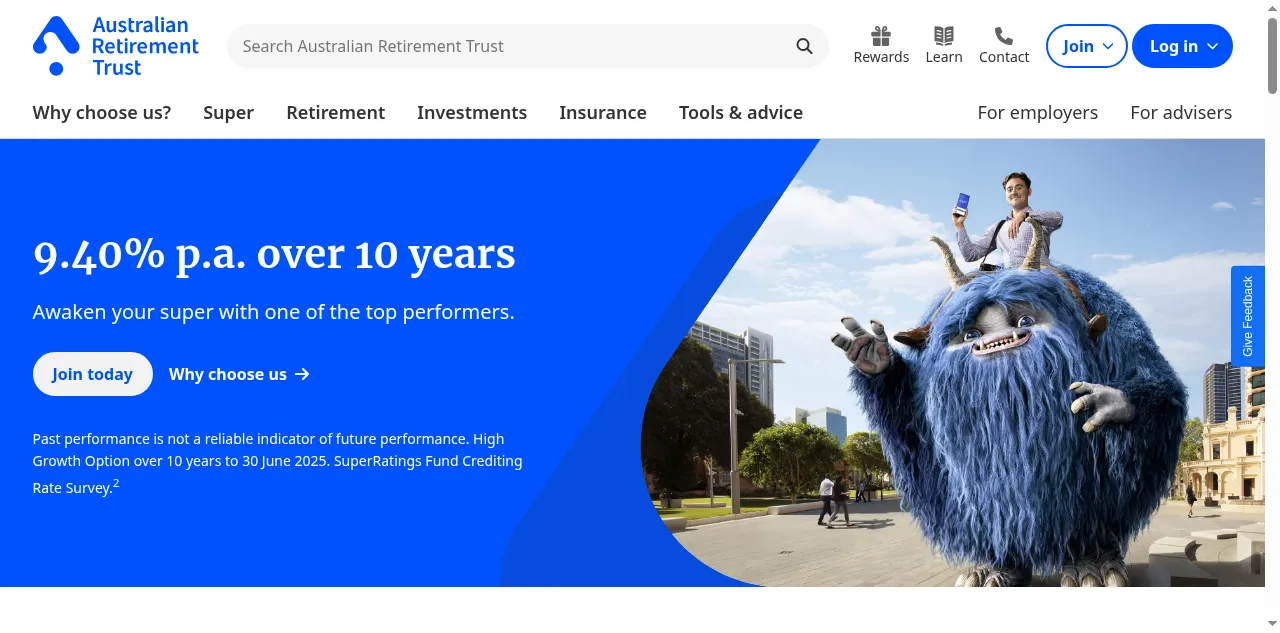Click the 9.40% p.a. over 10 years heading
The width and height of the screenshot is (1280, 633).
(x=274, y=254)
